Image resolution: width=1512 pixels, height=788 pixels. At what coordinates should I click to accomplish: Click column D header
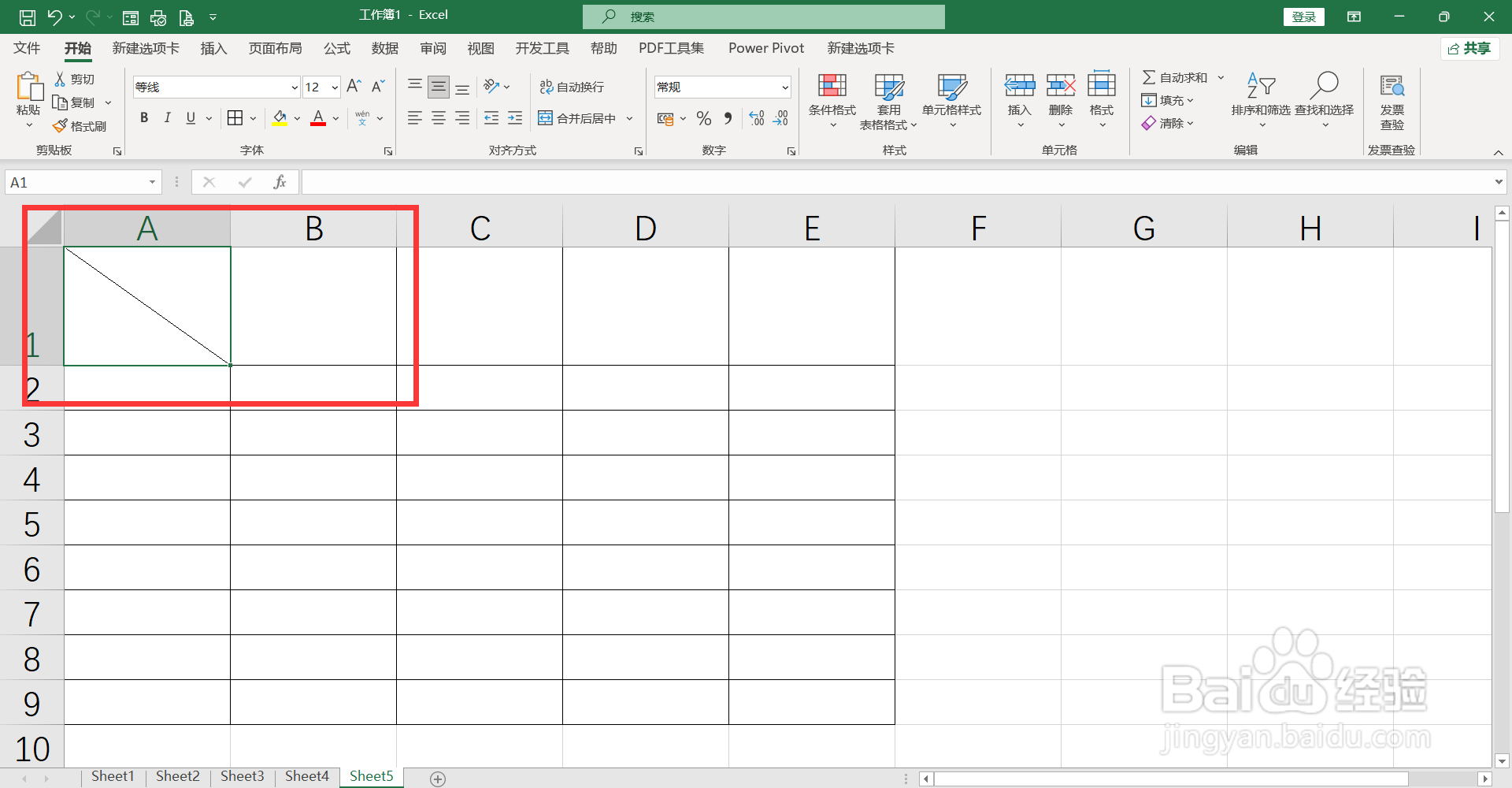(646, 229)
